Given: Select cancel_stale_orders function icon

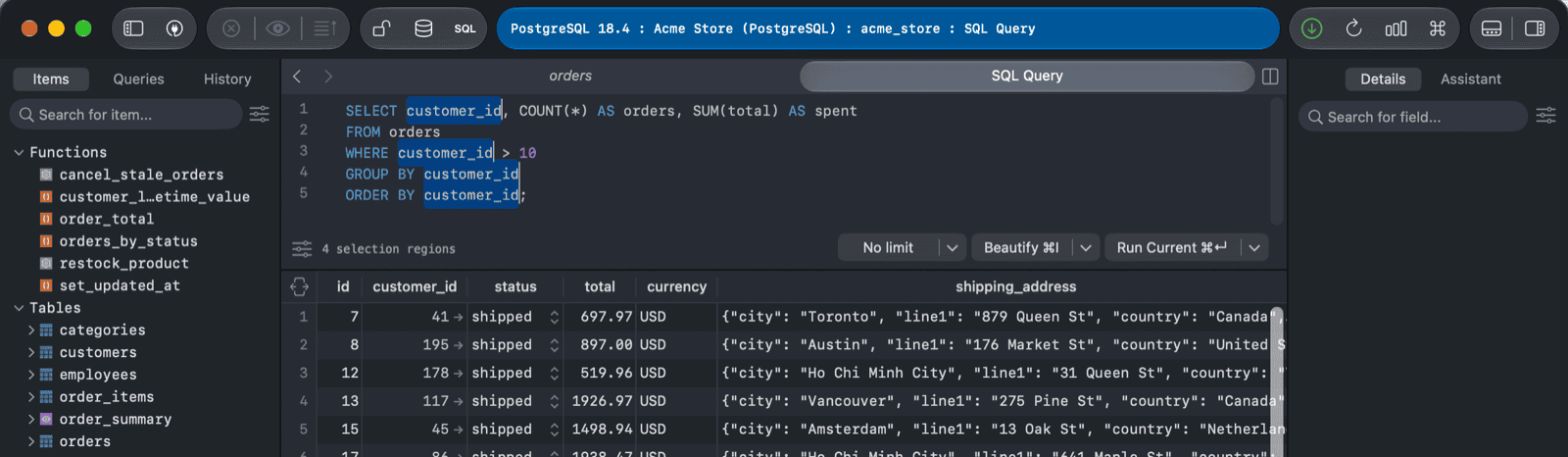Looking at the screenshot, I should pos(46,175).
